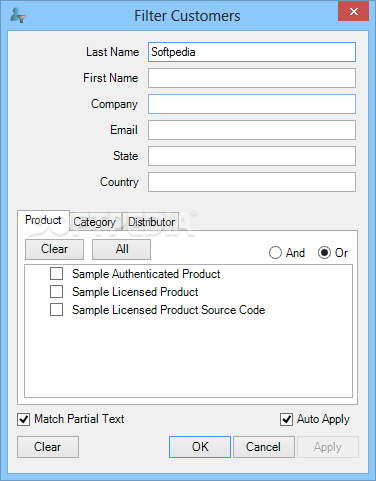Click the Country input field
376x481 pixels.
[x=252, y=182]
